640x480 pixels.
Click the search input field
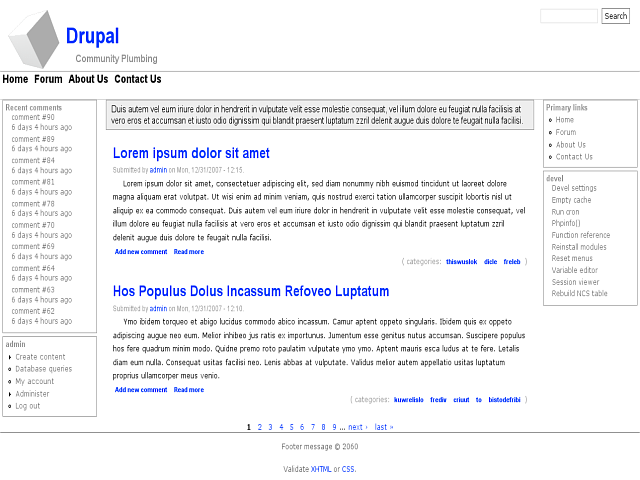pyautogui.click(x=569, y=16)
